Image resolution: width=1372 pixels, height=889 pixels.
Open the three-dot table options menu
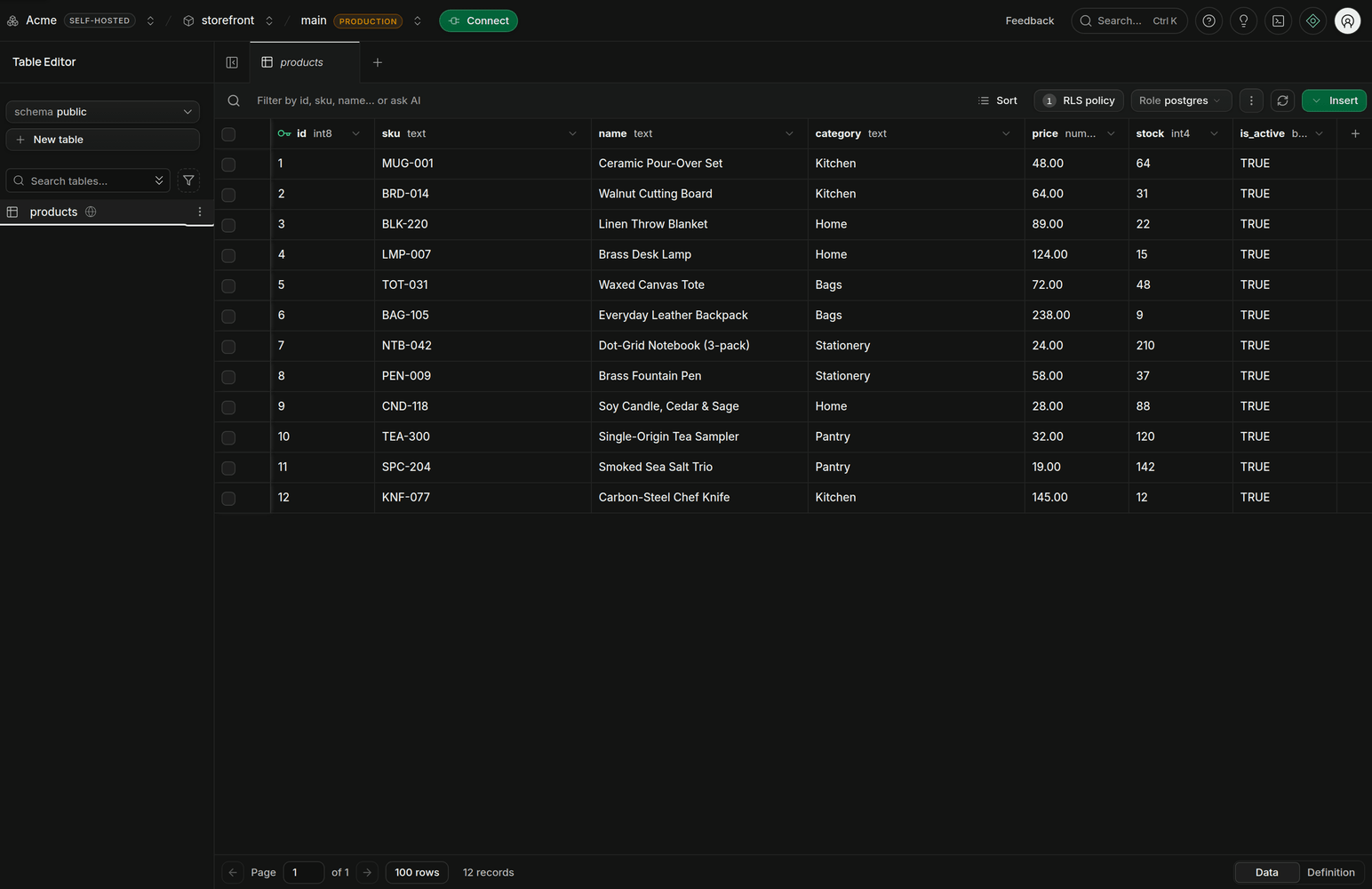coord(1251,100)
